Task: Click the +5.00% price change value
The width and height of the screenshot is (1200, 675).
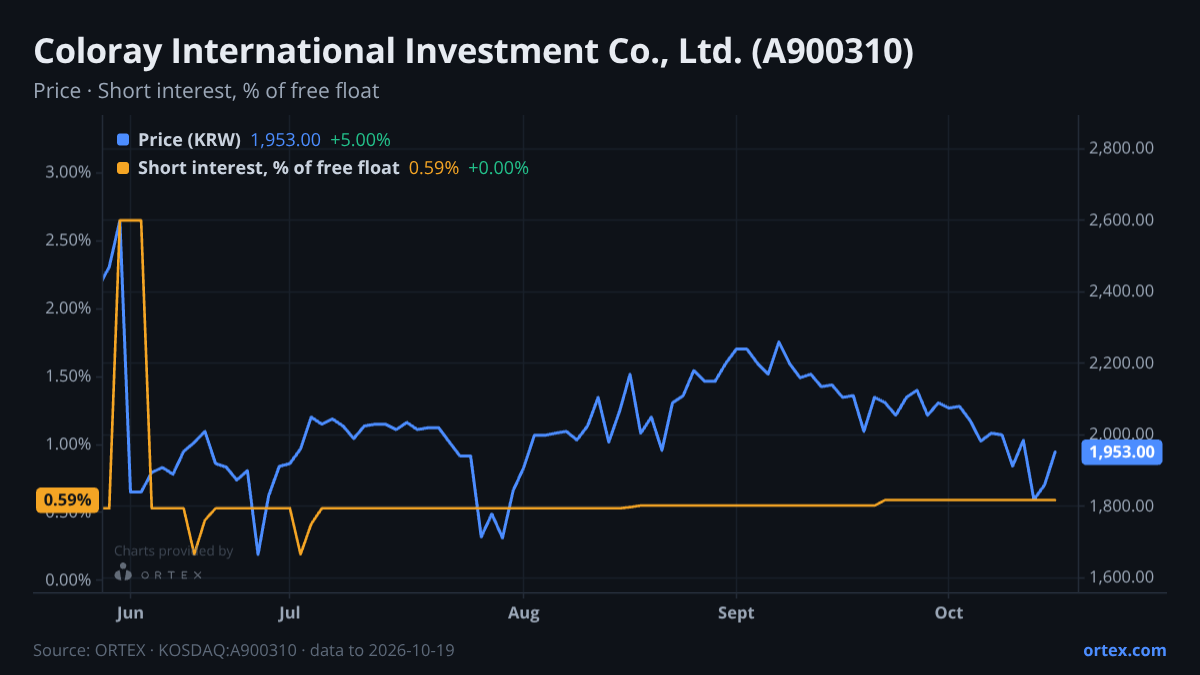Action: click(x=360, y=140)
